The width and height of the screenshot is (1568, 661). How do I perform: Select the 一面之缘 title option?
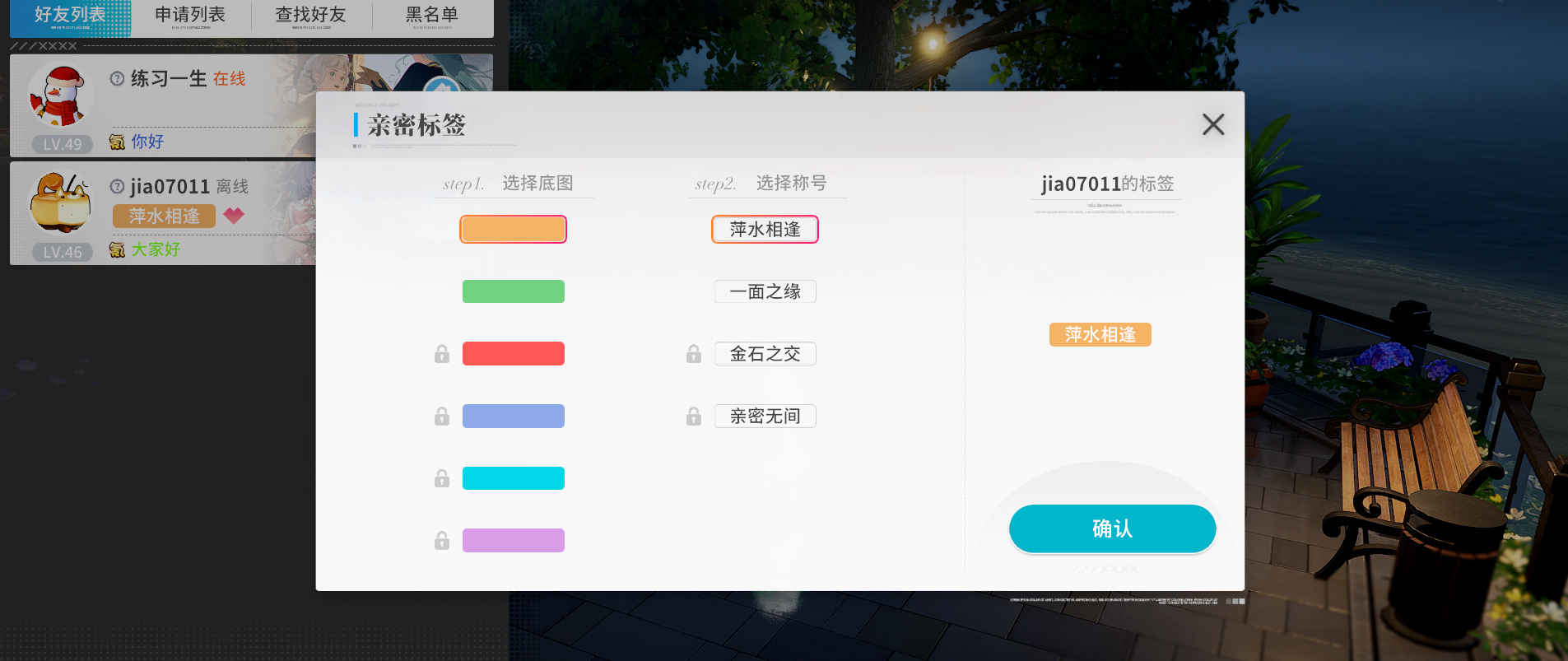[765, 291]
